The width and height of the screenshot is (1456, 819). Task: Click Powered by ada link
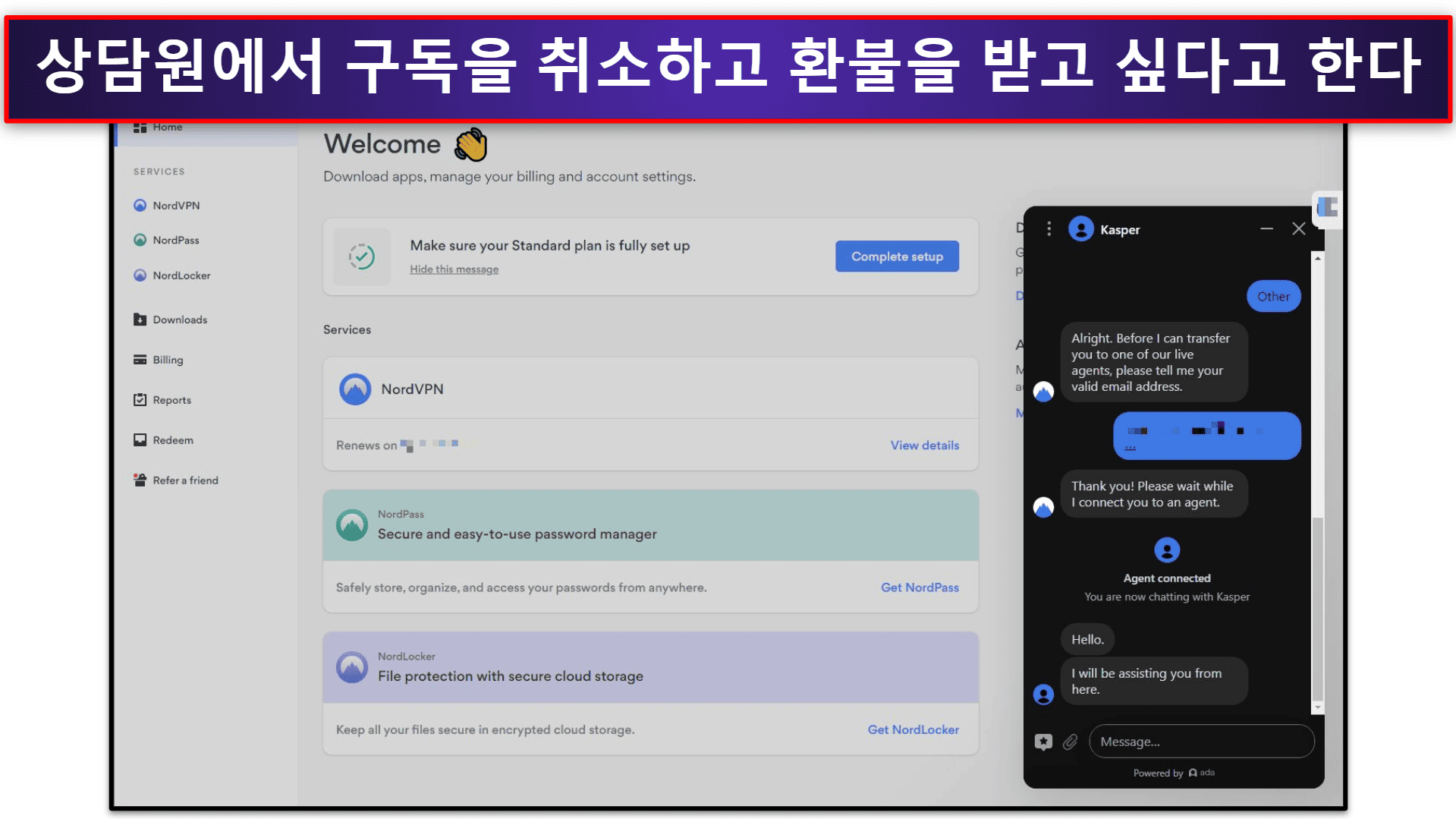tap(1174, 773)
